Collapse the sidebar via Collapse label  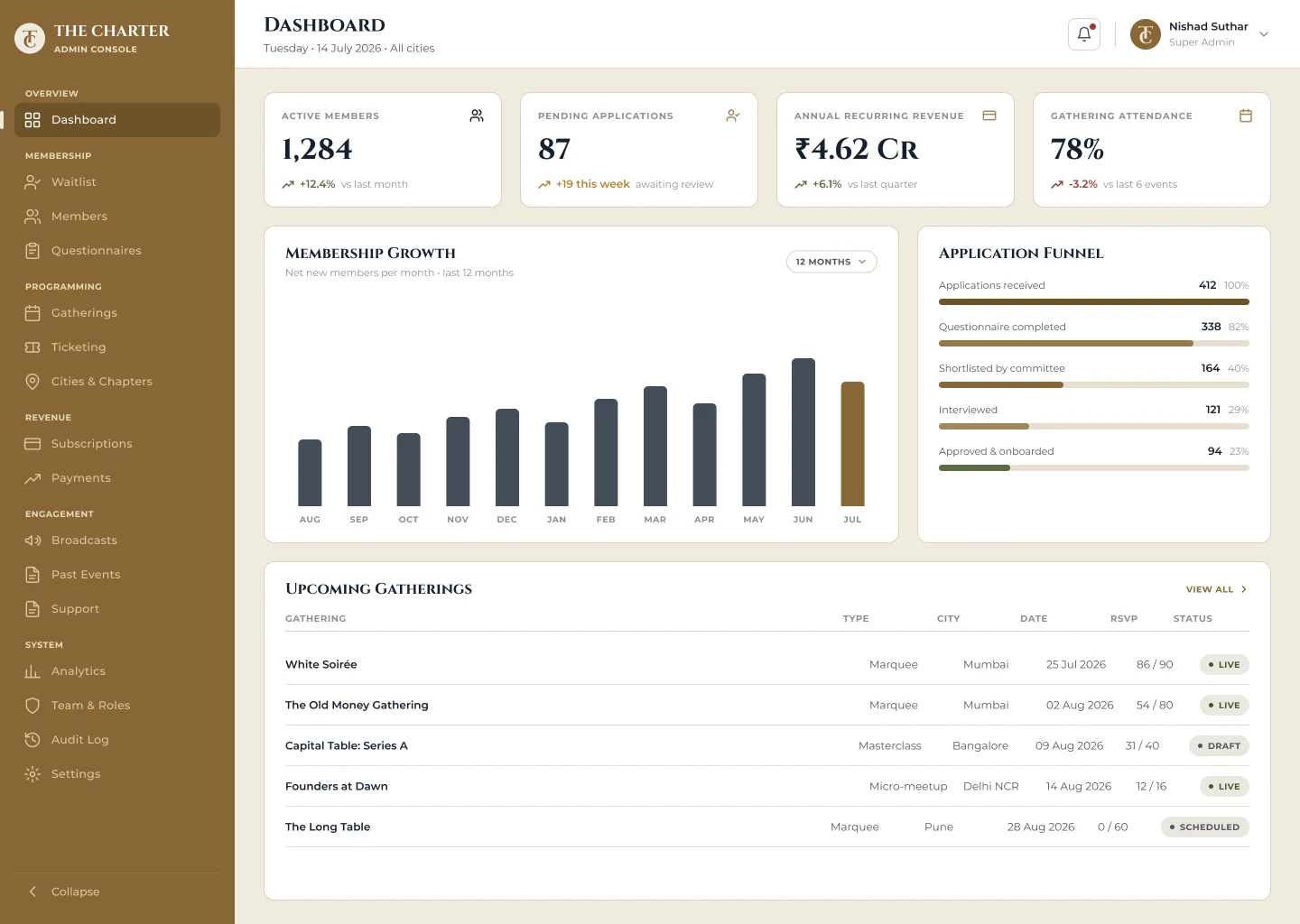point(76,892)
